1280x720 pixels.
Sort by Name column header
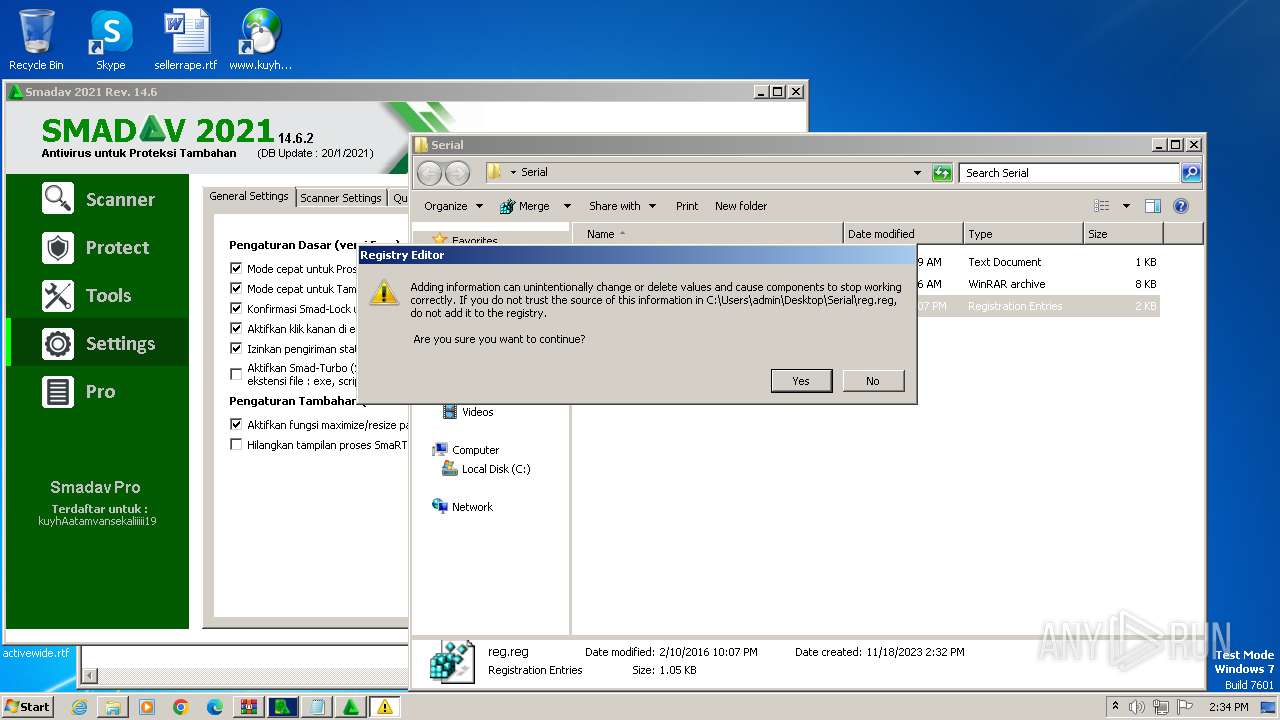tap(708, 234)
